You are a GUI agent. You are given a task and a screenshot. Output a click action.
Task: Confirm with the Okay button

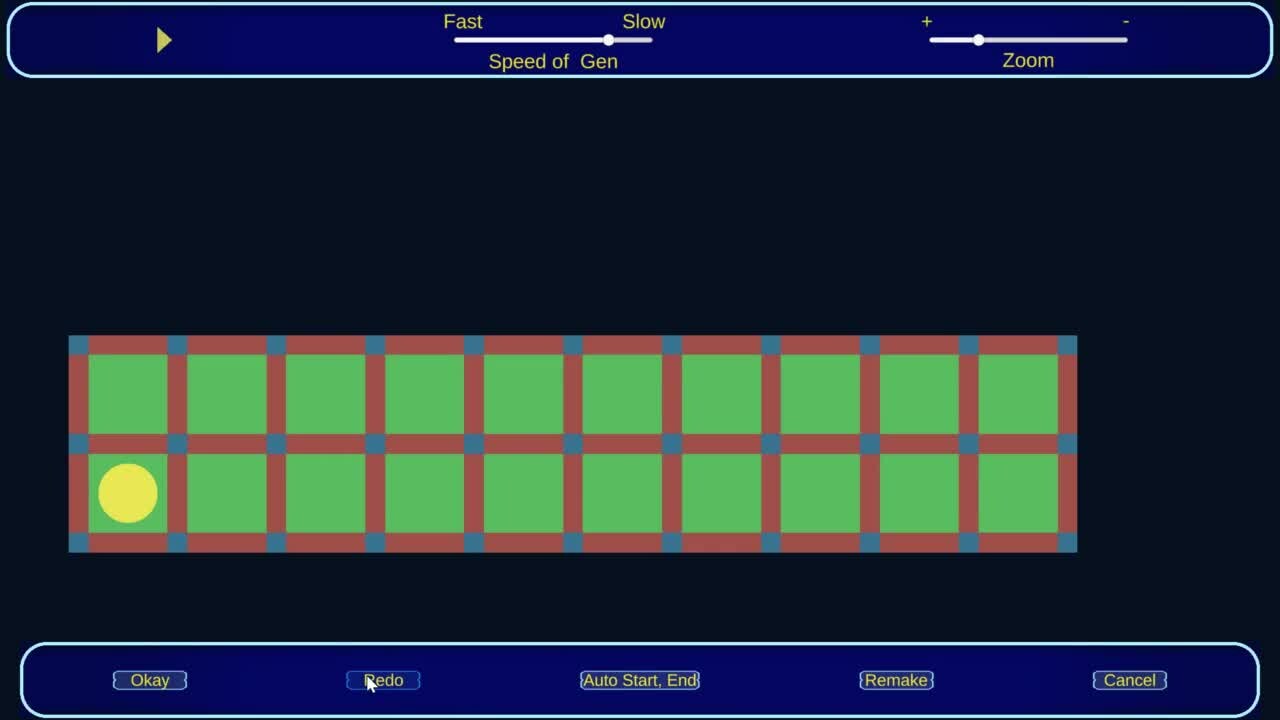click(x=150, y=680)
